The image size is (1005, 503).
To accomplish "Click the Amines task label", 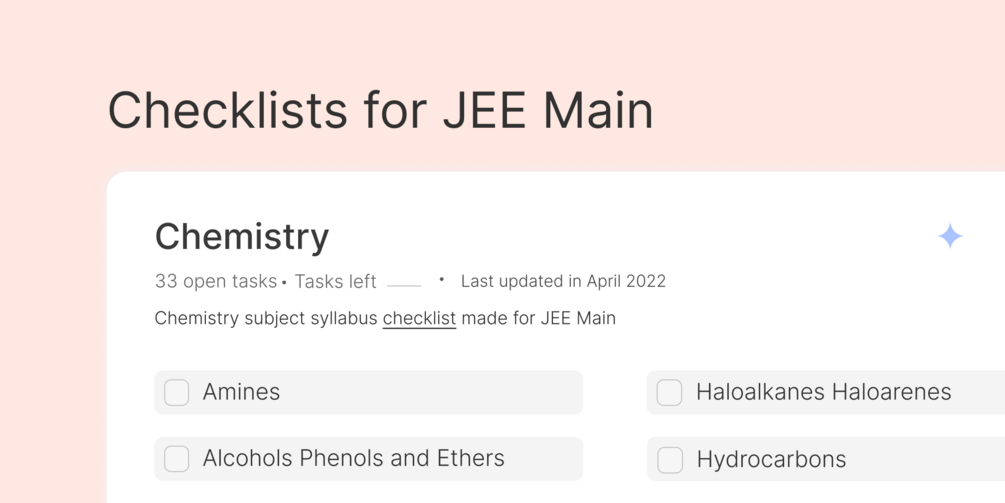I will point(241,392).
